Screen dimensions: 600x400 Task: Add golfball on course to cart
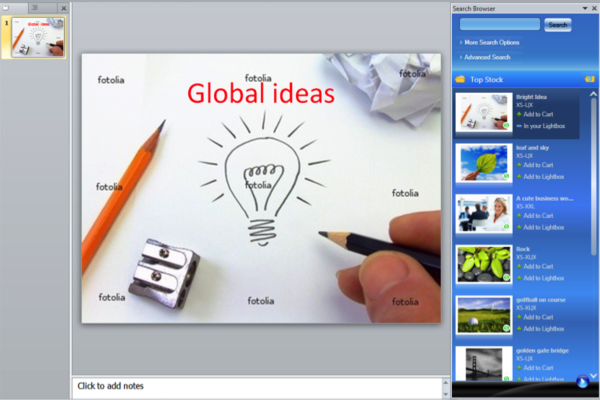click(x=538, y=317)
